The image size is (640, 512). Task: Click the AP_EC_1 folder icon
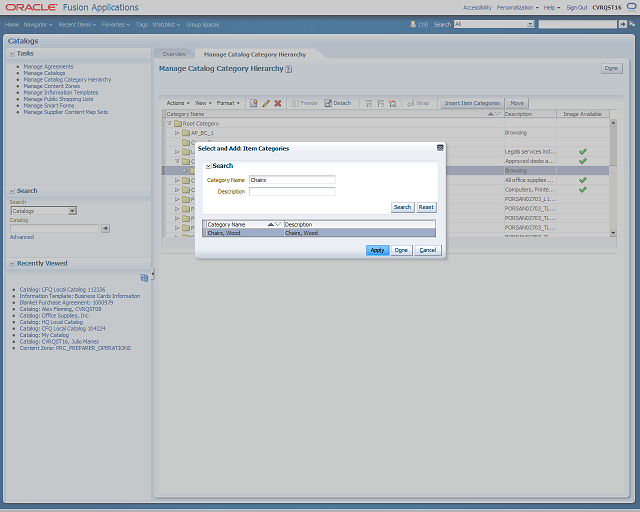pos(186,133)
